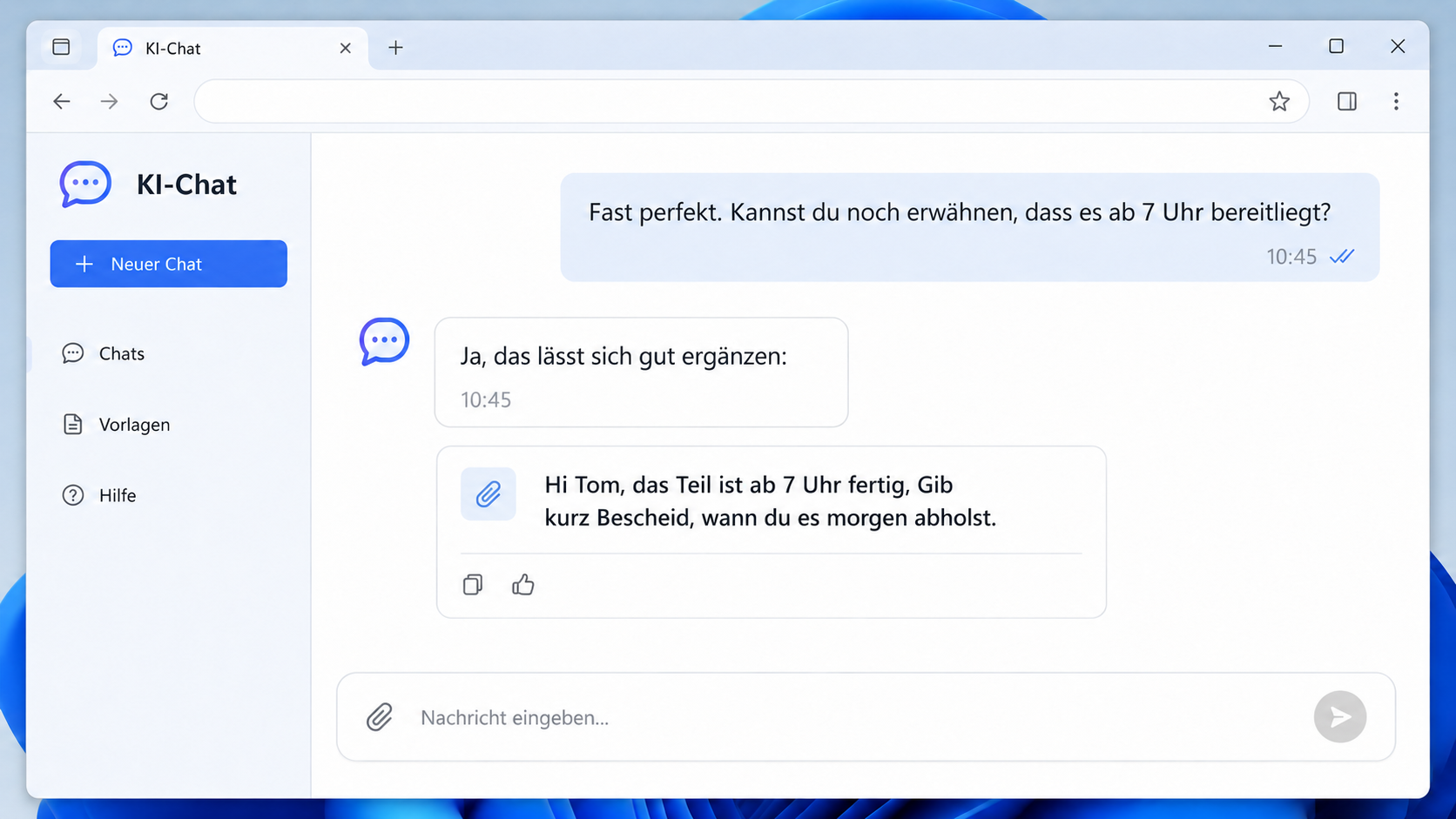Click the Vorlagen document icon
The image size is (1456, 819).
click(73, 425)
